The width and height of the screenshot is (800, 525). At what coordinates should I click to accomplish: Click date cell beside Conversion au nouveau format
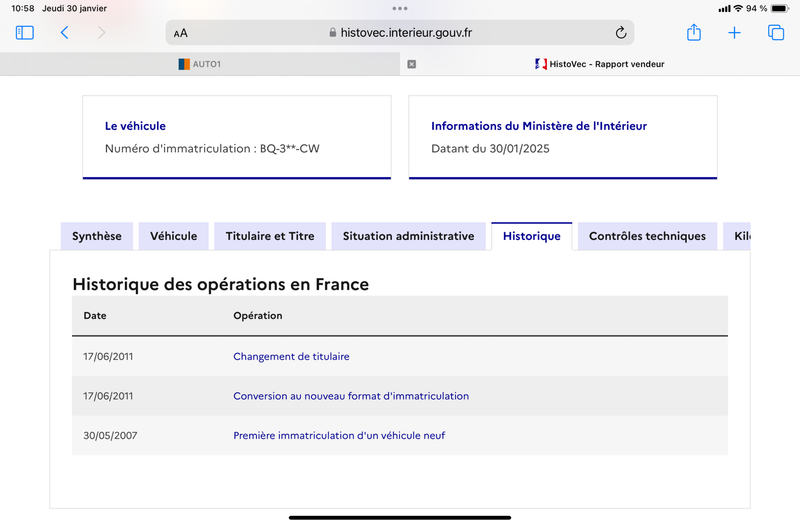tap(108, 396)
